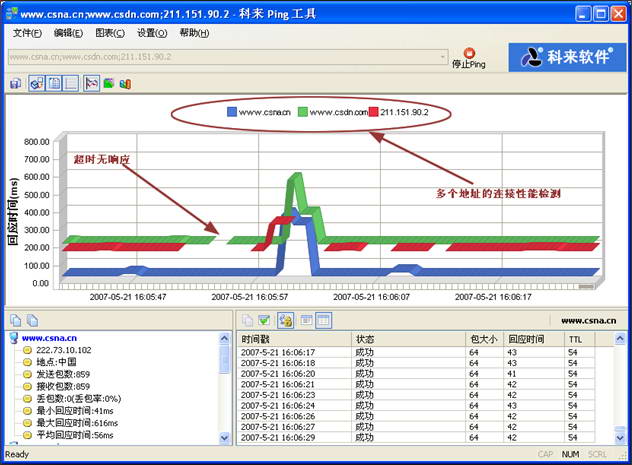Screen dimensions: 632x465
Task: Click the 科来软件 logo banner
Action: point(567,57)
